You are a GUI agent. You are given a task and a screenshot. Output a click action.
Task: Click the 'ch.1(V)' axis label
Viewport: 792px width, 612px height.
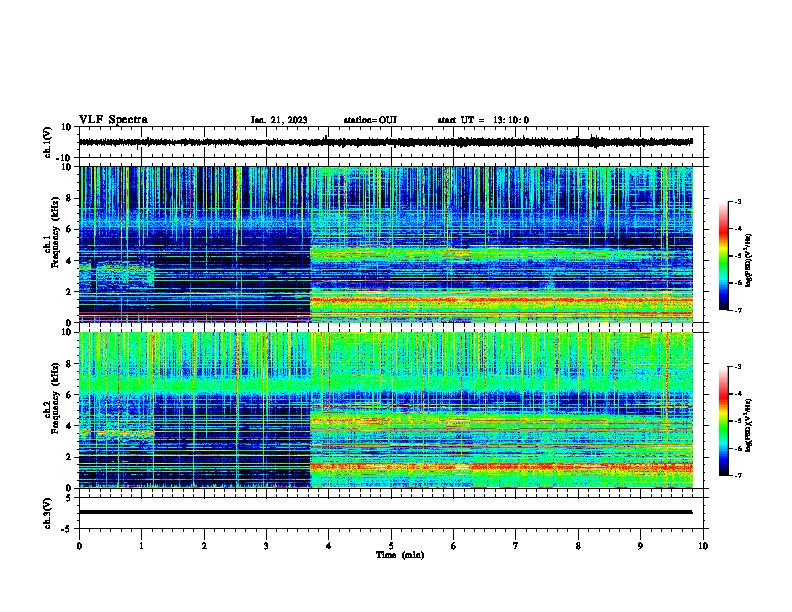[48, 142]
